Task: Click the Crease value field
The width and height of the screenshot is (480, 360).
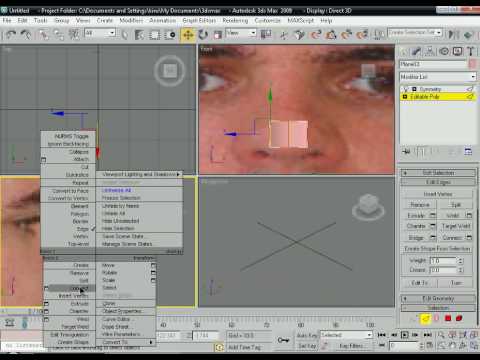Action: [x=443, y=270]
